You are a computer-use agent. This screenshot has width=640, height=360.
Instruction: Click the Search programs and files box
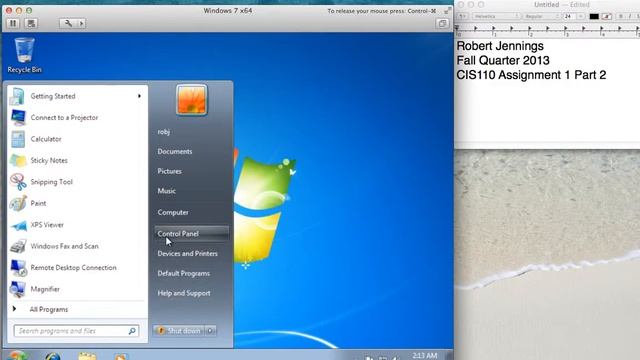[76, 331]
